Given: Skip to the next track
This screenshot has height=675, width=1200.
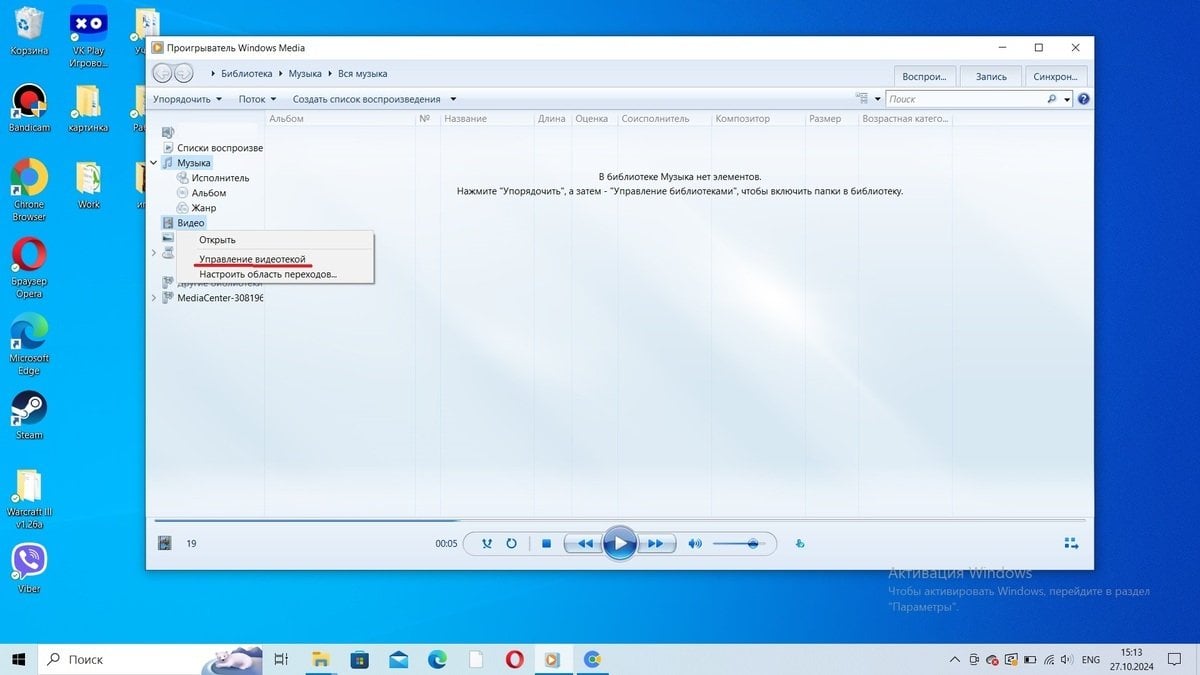Looking at the screenshot, I should point(655,544).
